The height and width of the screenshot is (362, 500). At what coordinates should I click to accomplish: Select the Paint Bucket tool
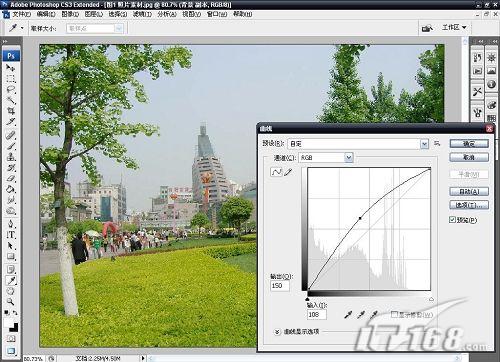(x=11, y=189)
